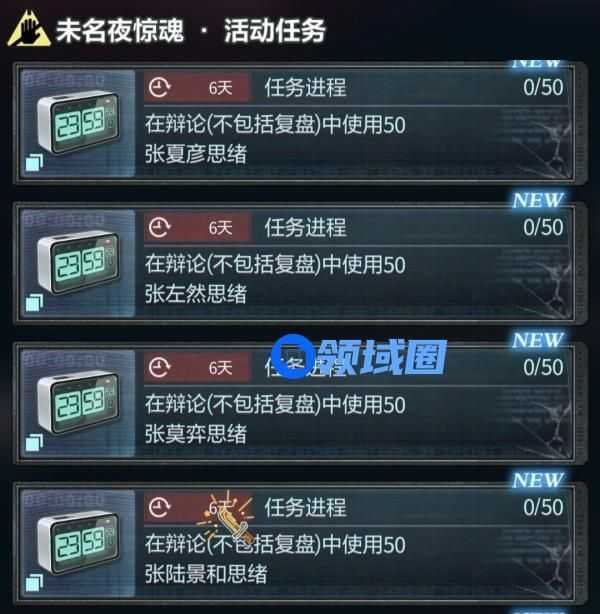This screenshot has width=600, height=614.
Task: Click the 活动任务 header title
Action: (275, 31)
